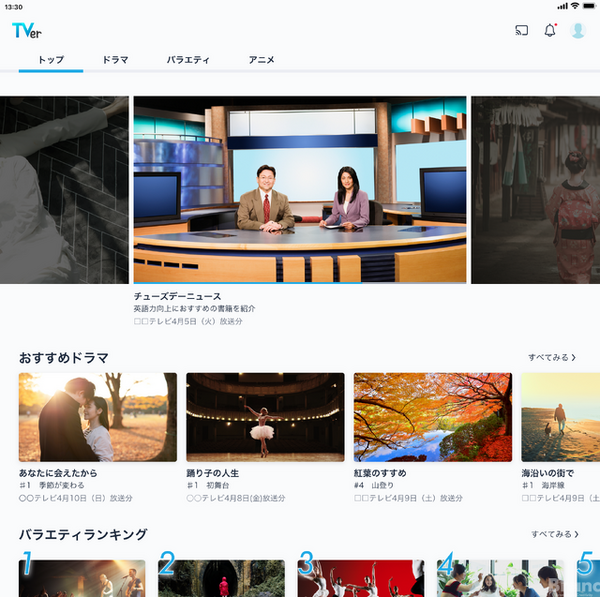Image resolution: width=600 pixels, height=597 pixels.
Task: Open the あなたに会えたから title text
Action: (58, 473)
